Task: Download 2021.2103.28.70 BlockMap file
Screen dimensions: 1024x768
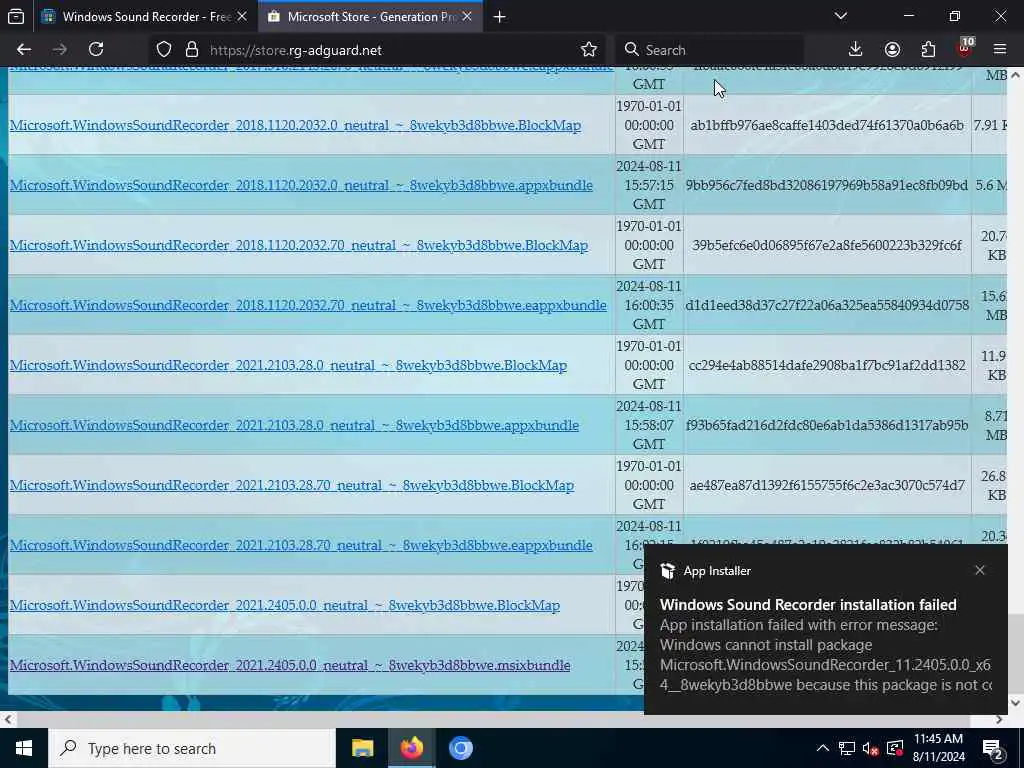Action: coord(292,486)
